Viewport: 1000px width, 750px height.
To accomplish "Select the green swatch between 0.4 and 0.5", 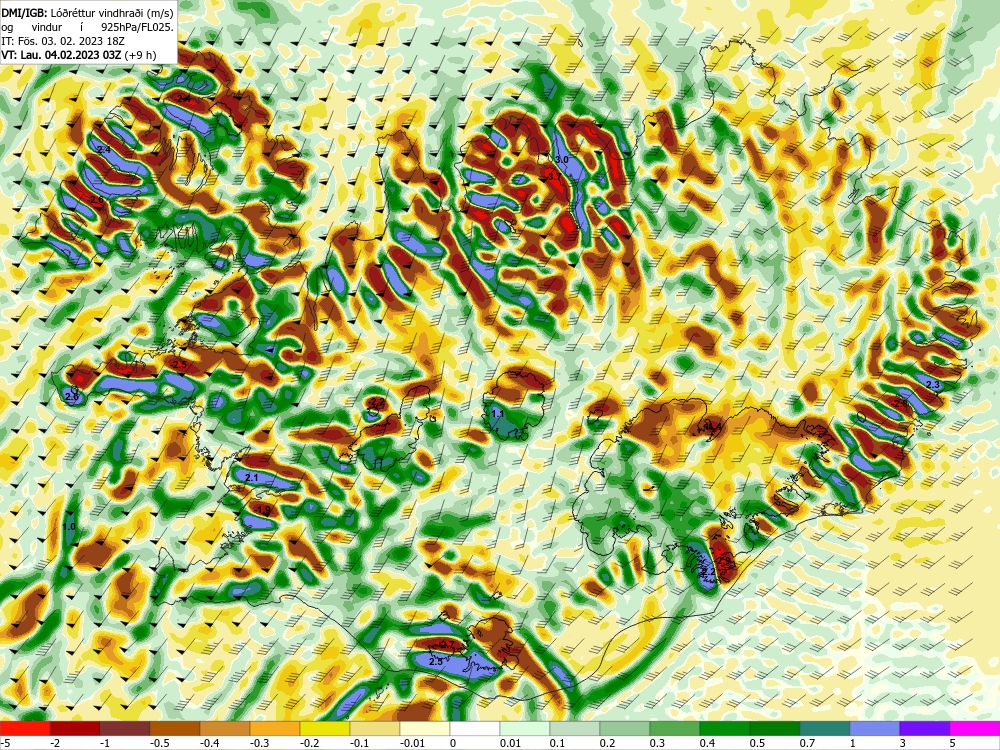I will pyautogui.click(x=724, y=728).
